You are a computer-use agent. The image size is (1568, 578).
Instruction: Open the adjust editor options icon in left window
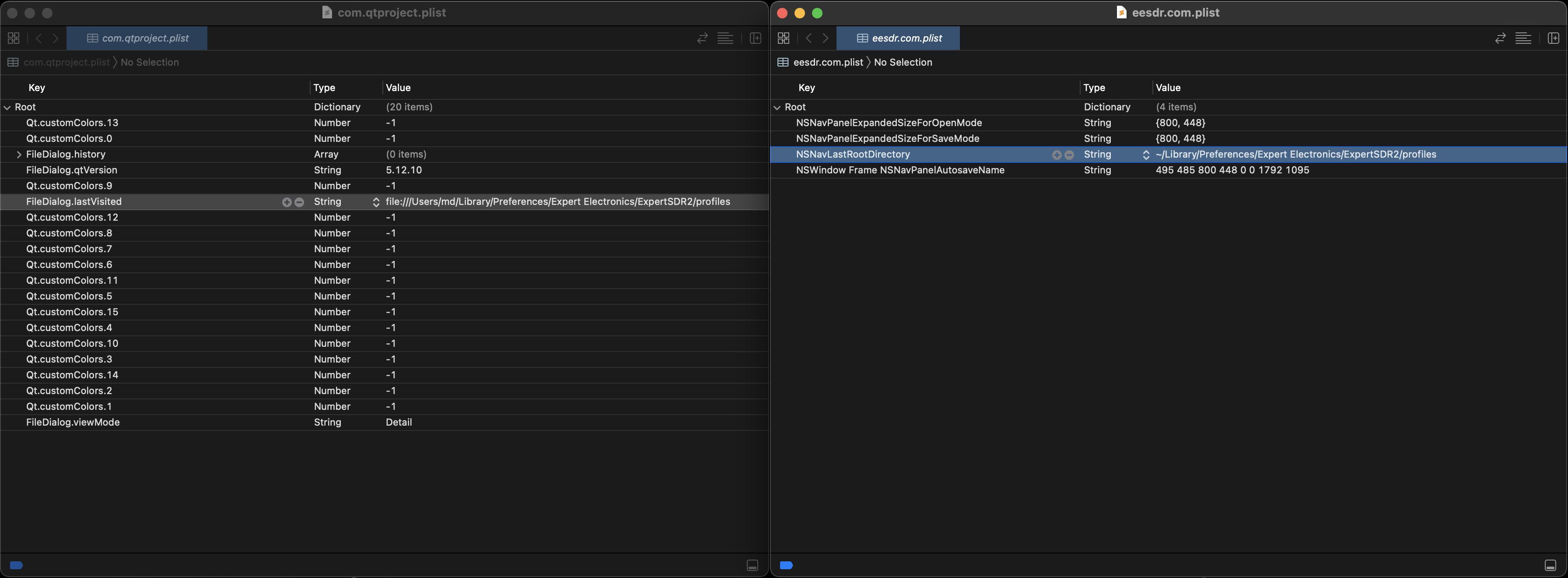(x=725, y=38)
